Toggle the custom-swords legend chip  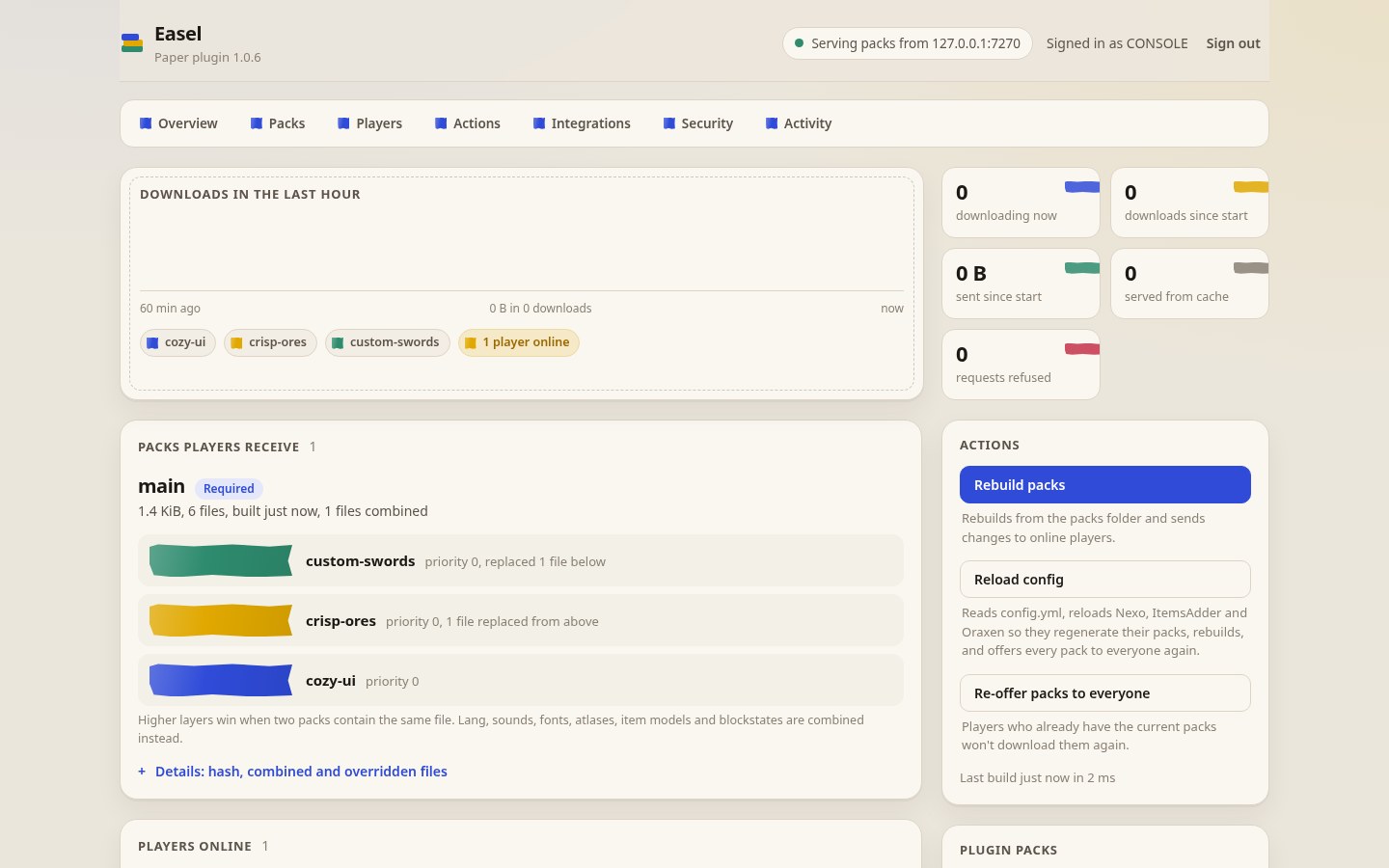[x=388, y=342]
